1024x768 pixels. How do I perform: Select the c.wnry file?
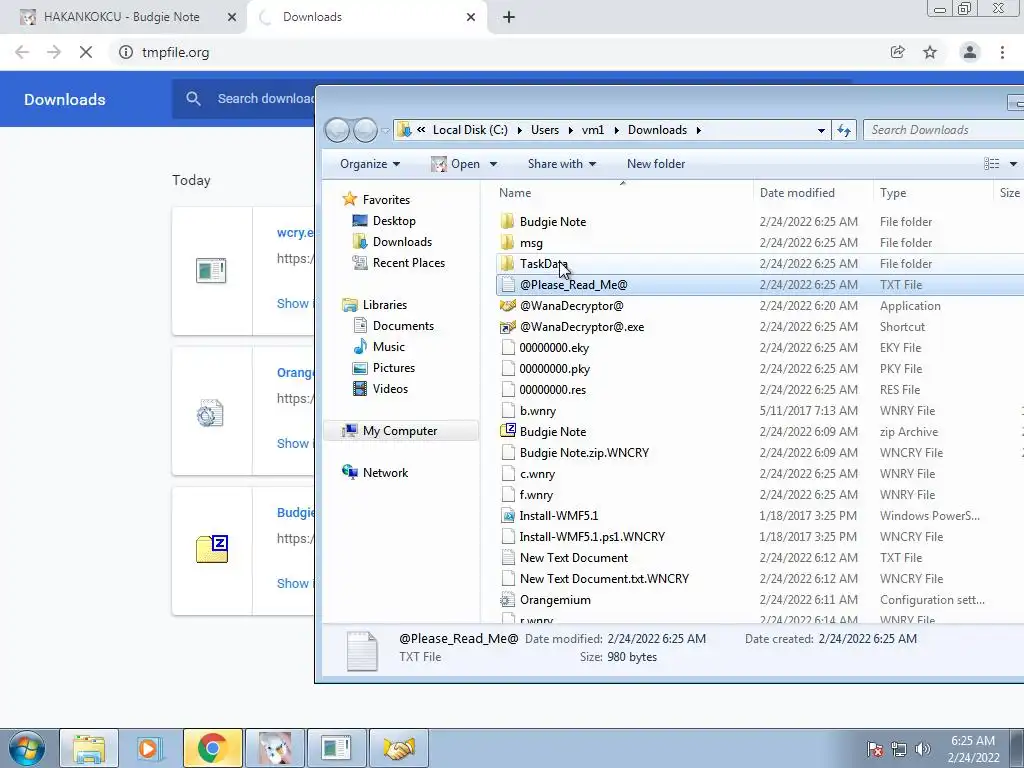(x=537, y=473)
